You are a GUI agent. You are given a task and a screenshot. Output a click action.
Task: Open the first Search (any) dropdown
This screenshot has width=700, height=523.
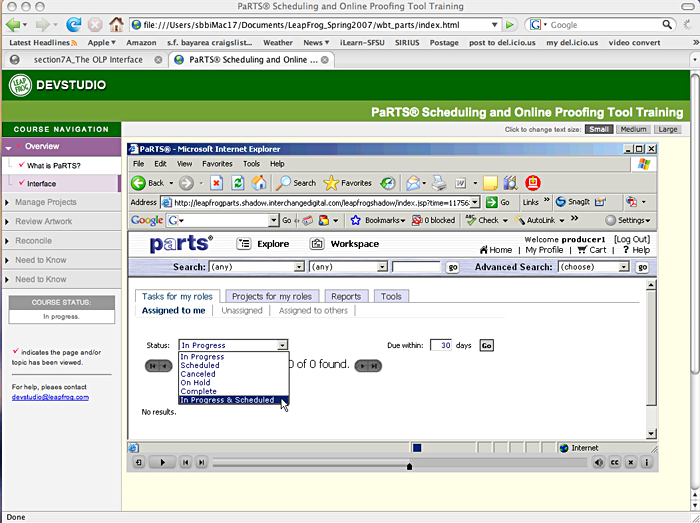pyautogui.click(x=299, y=267)
